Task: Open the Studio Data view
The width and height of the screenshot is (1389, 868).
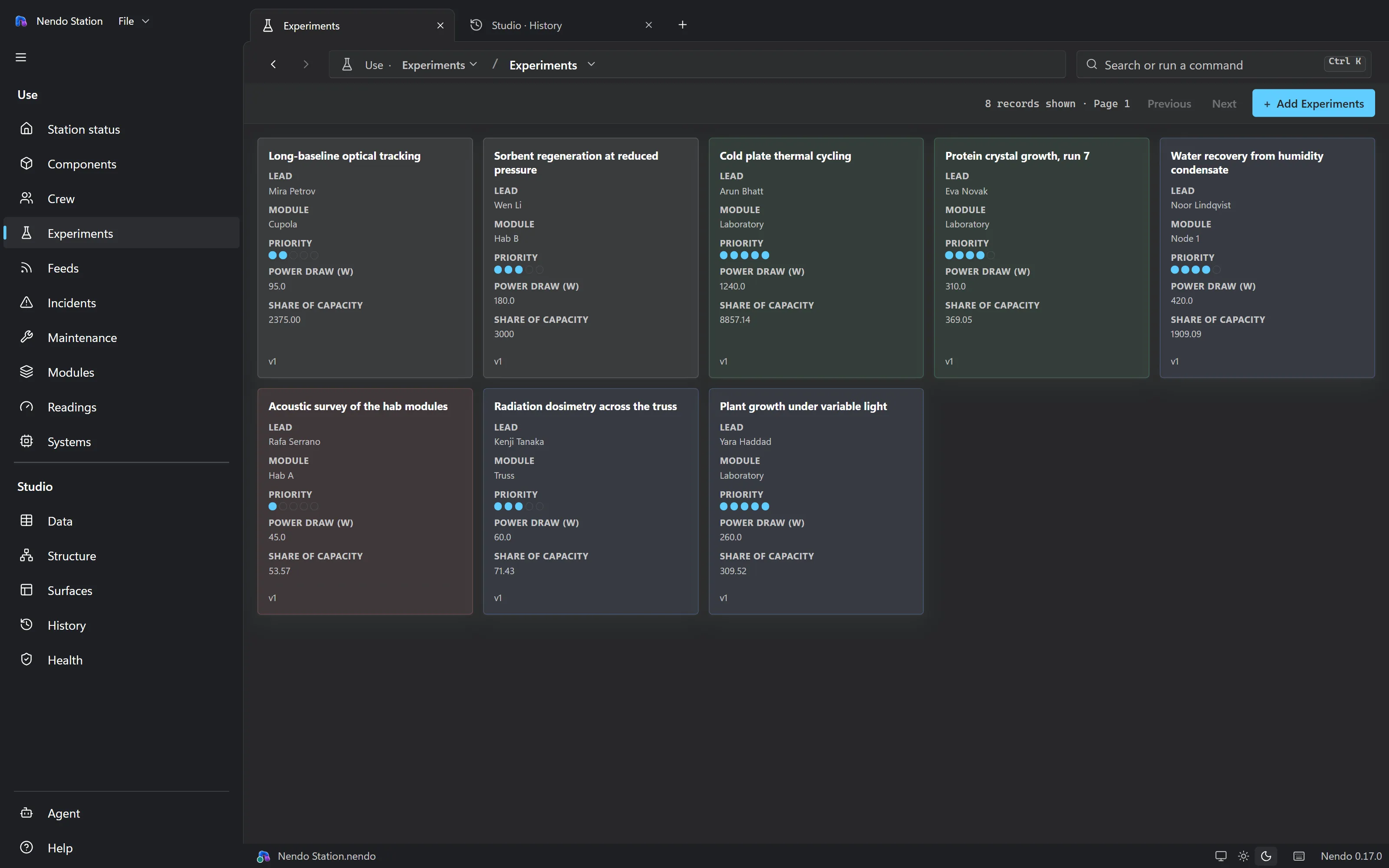Action: pyautogui.click(x=121, y=521)
